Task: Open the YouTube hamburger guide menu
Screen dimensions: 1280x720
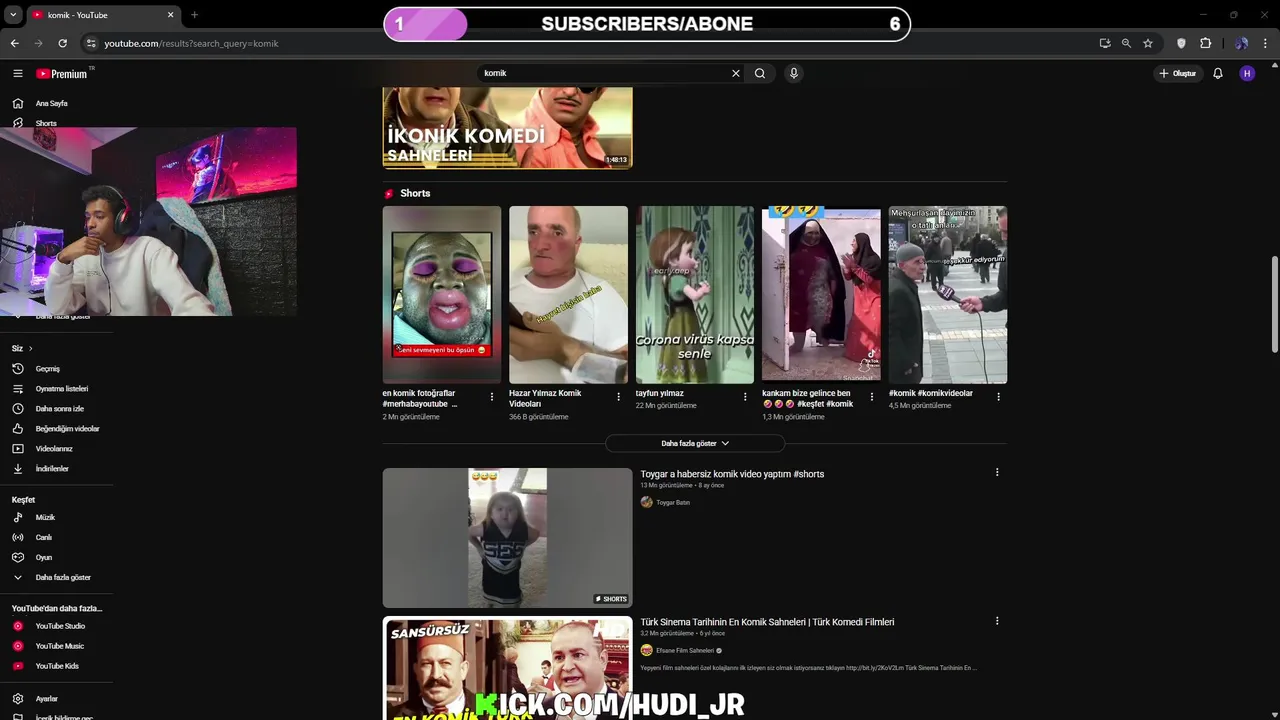Action: (x=17, y=73)
